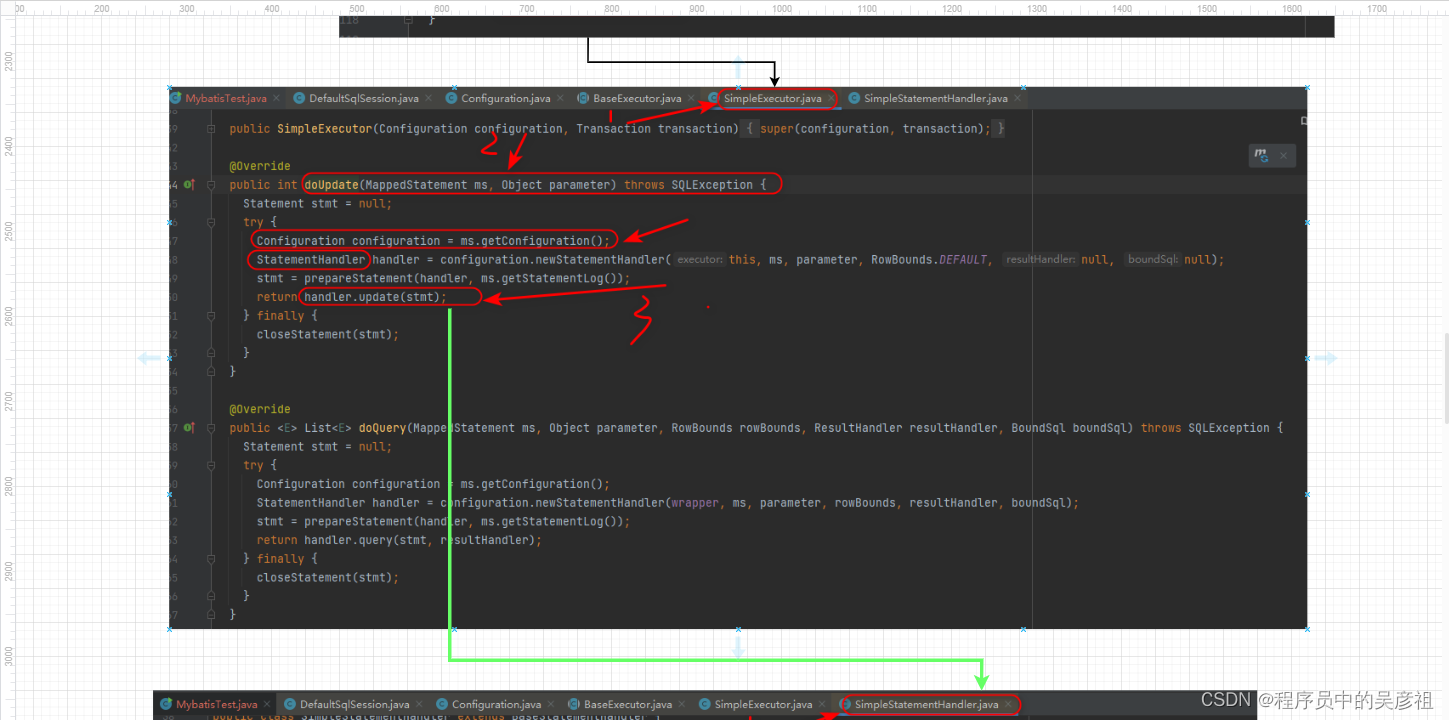1449x720 pixels.
Task: Click handler.query(stmt, resultHandler) statement
Action: pyautogui.click(x=399, y=540)
